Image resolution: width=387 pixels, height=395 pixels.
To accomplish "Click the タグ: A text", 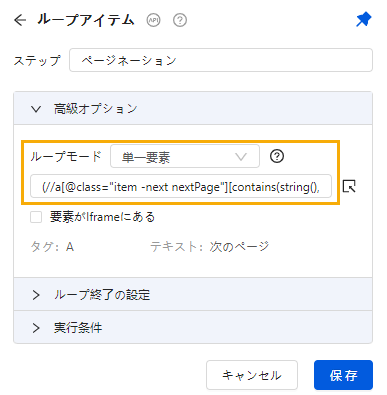I will [x=52, y=247].
